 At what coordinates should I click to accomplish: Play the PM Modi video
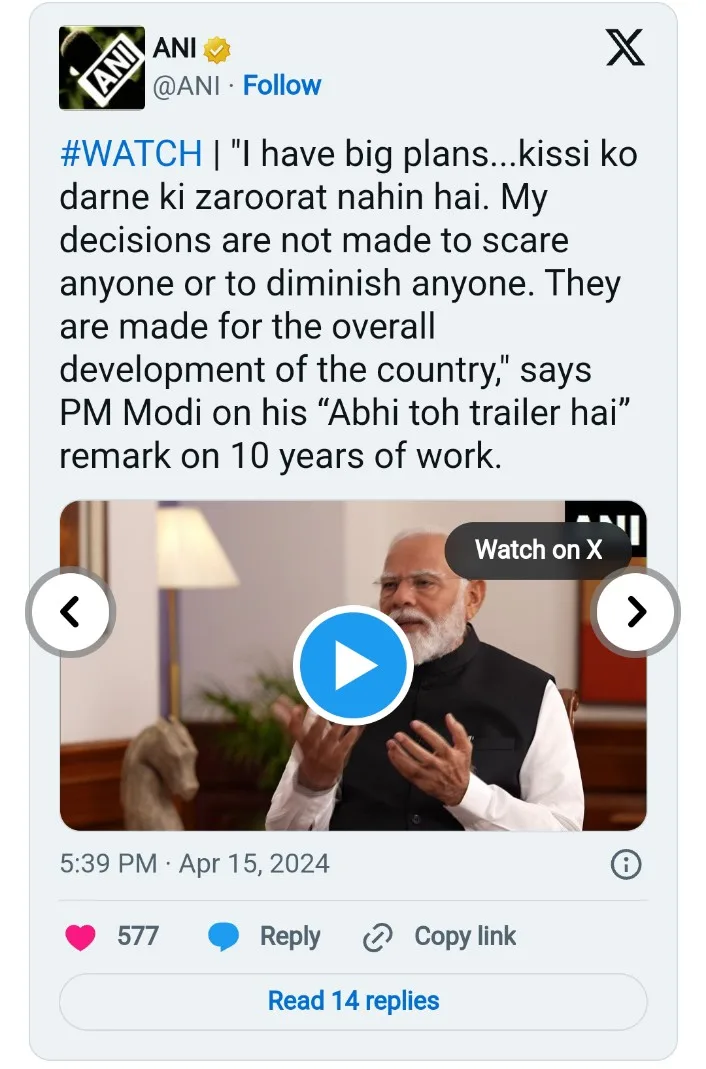point(352,665)
